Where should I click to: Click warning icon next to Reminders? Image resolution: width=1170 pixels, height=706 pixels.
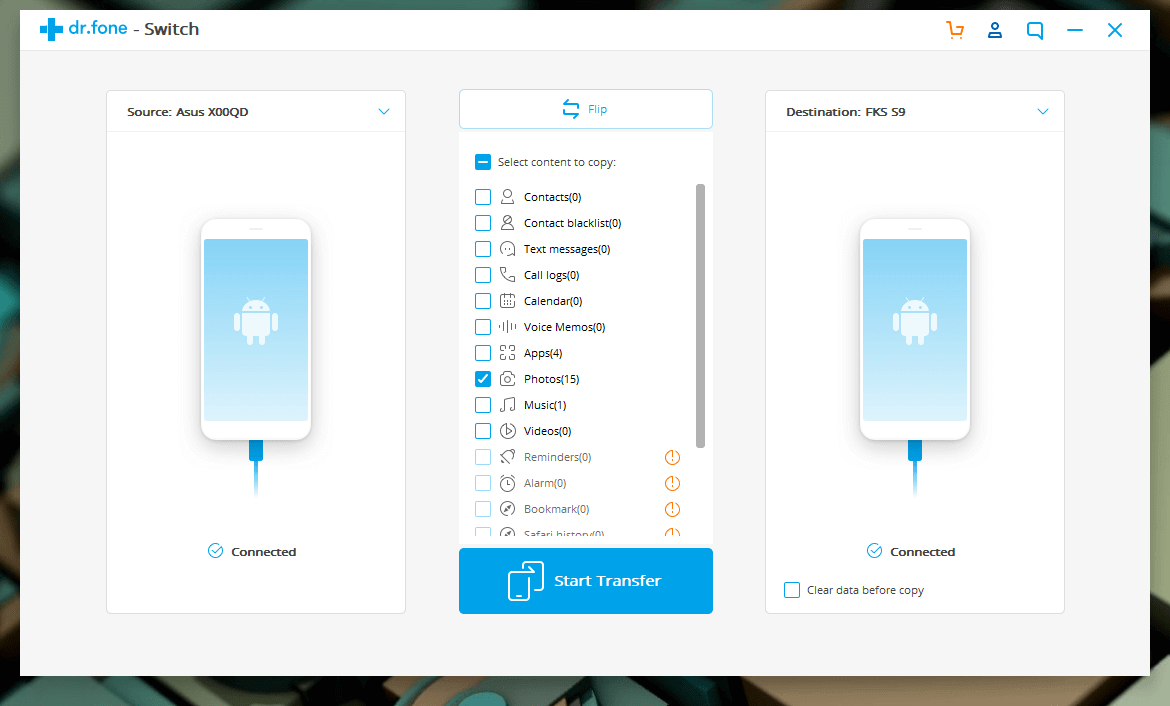coord(672,457)
